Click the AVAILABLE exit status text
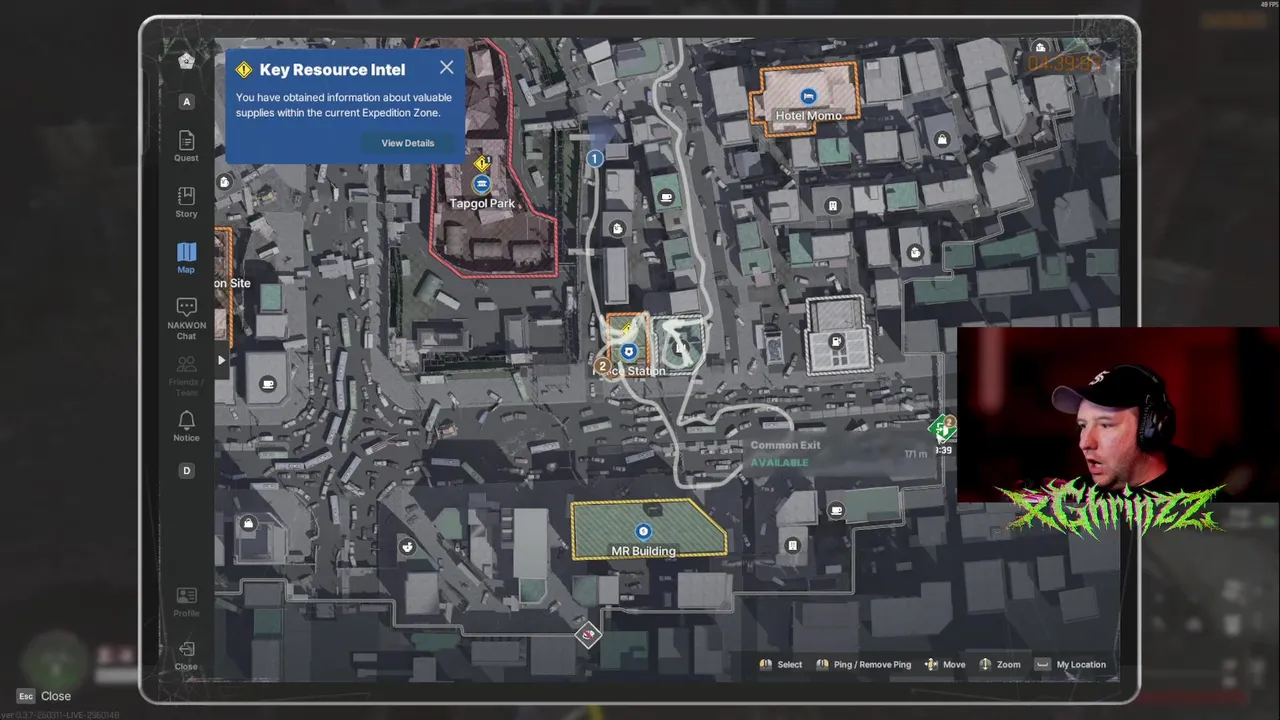 (779, 463)
